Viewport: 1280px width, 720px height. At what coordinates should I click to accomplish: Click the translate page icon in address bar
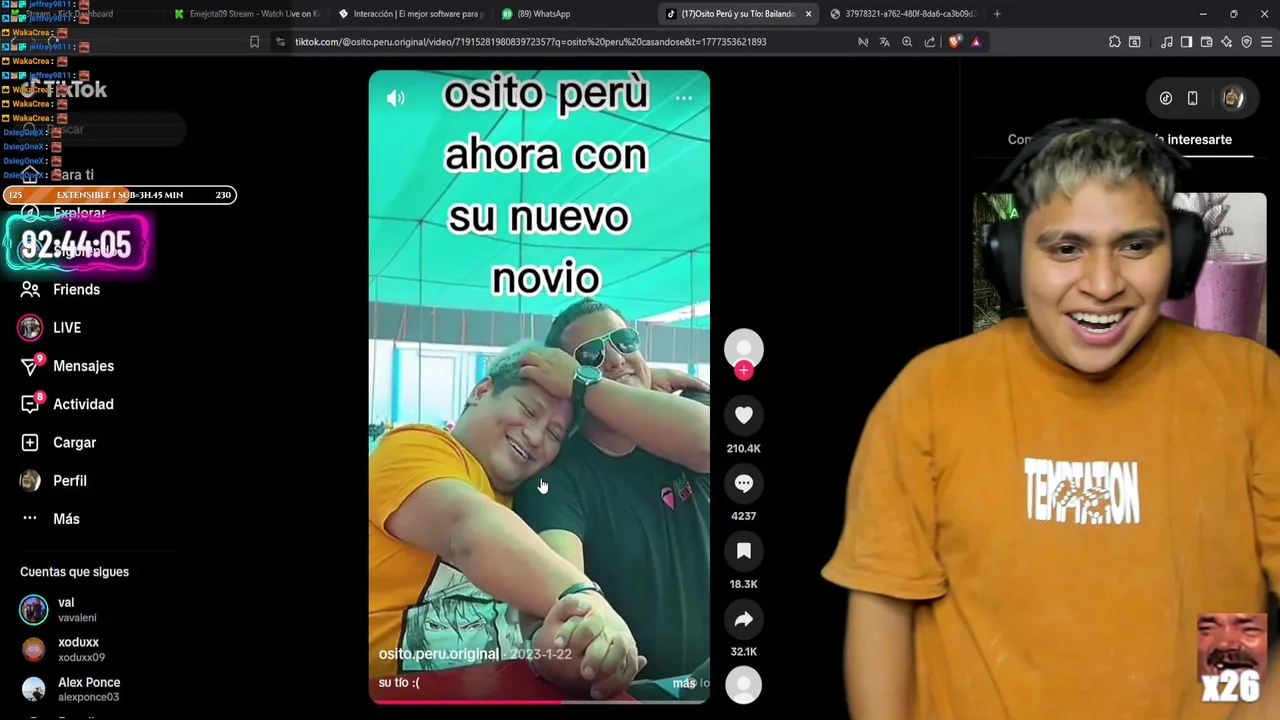(885, 42)
